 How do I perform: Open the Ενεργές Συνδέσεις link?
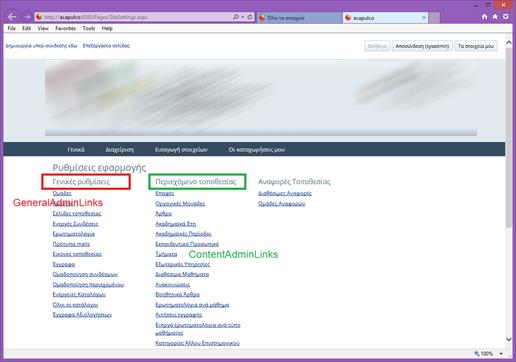coord(75,224)
